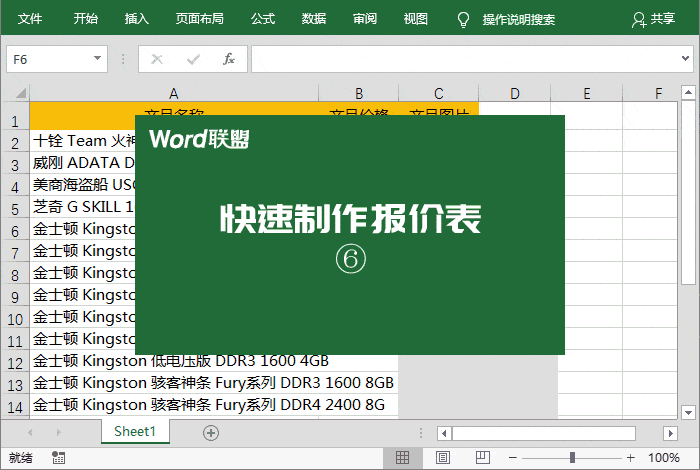
Task: Click next sheet navigation arrow
Action: tap(58, 432)
